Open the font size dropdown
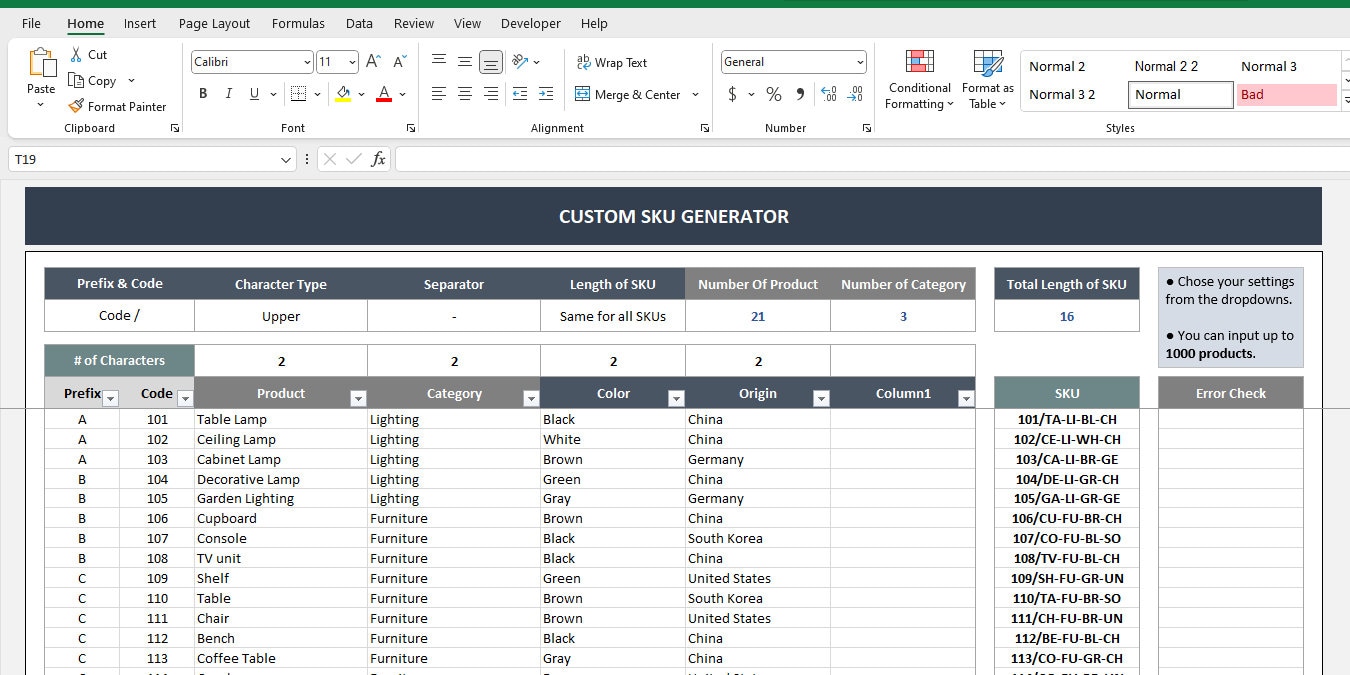This screenshot has width=1350, height=675. coord(350,61)
